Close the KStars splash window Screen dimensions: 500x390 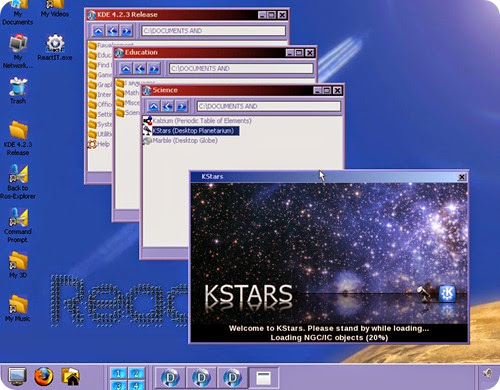pyautogui.click(x=462, y=177)
